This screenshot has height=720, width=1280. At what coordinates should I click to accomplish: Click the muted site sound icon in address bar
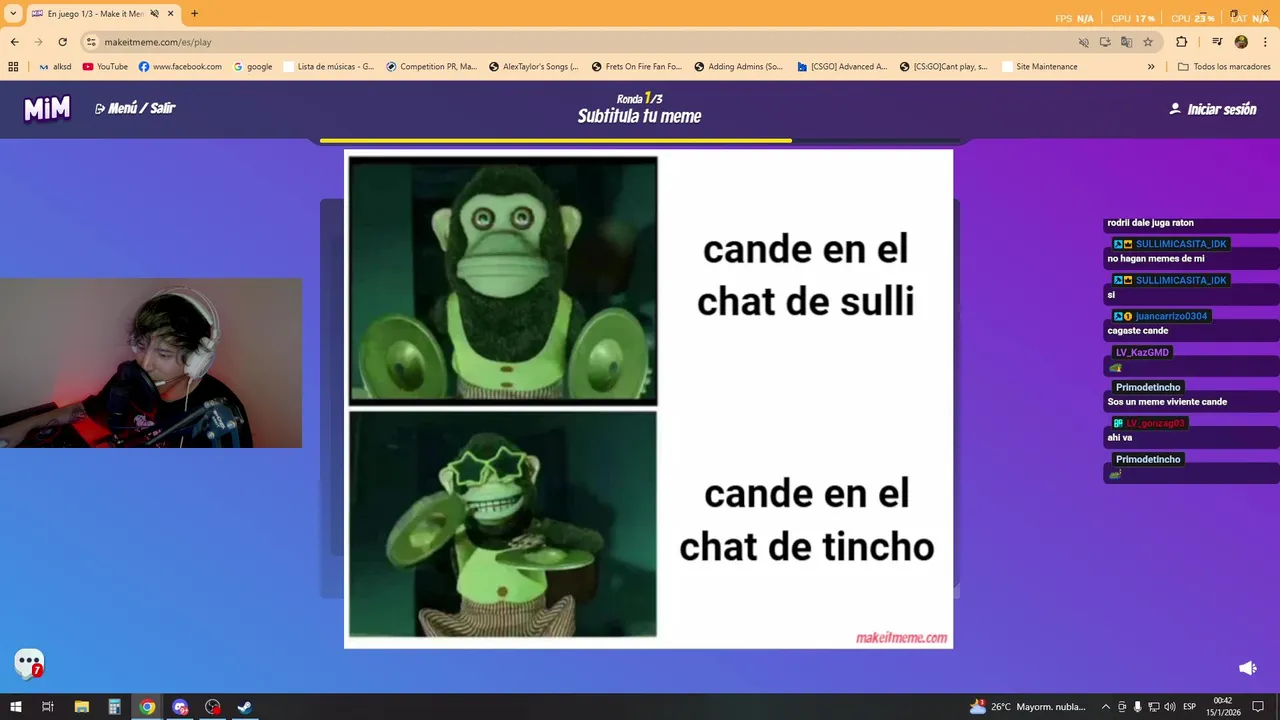click(x=1084, y=42)
